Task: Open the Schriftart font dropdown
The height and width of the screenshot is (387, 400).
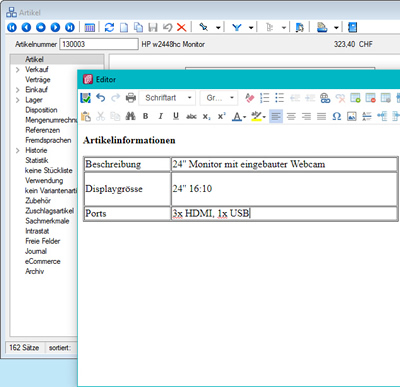Action: click(167, 98)
